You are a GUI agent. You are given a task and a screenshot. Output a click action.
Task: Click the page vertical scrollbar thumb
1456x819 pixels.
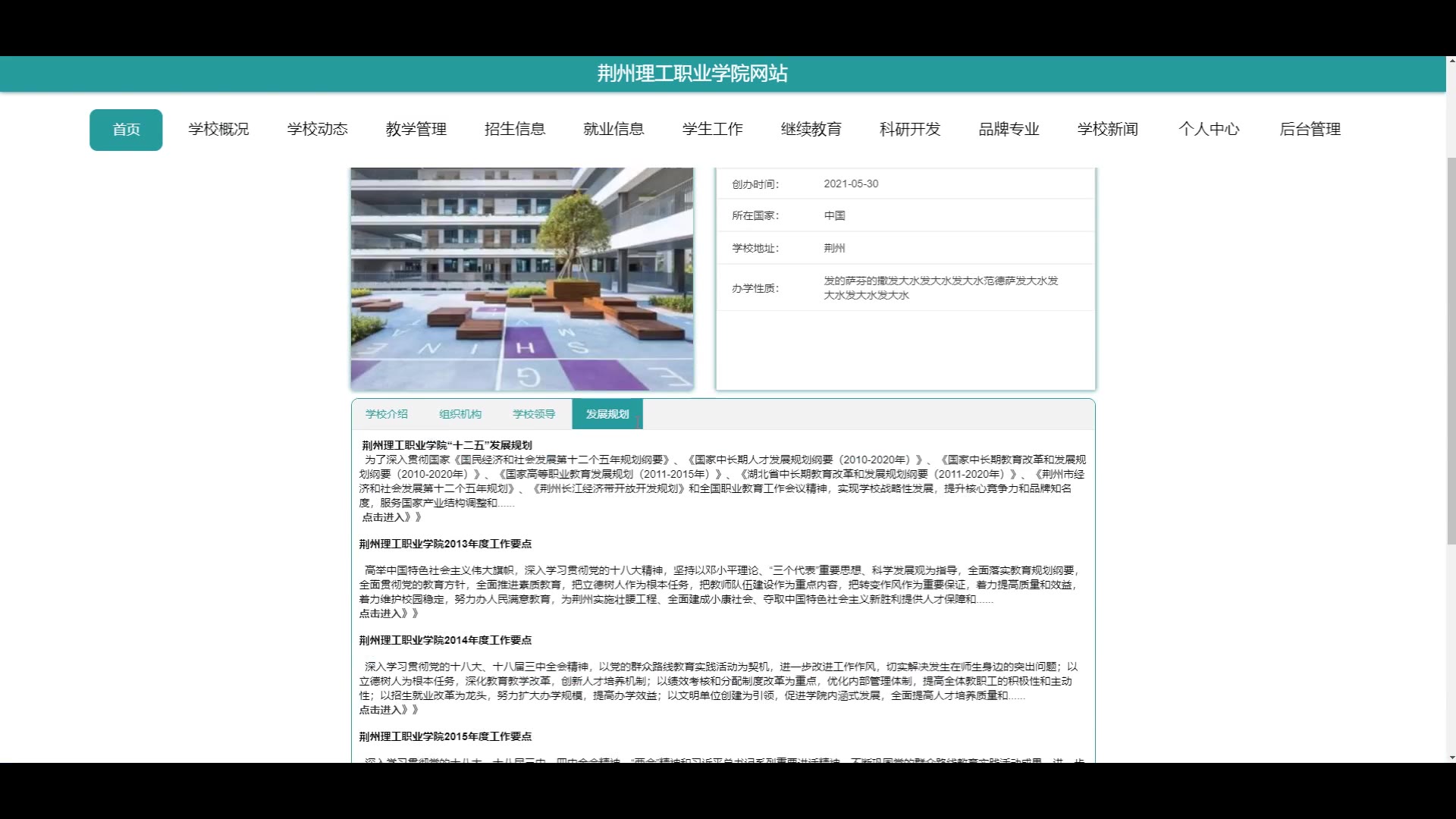click(x=1451, y=350)
